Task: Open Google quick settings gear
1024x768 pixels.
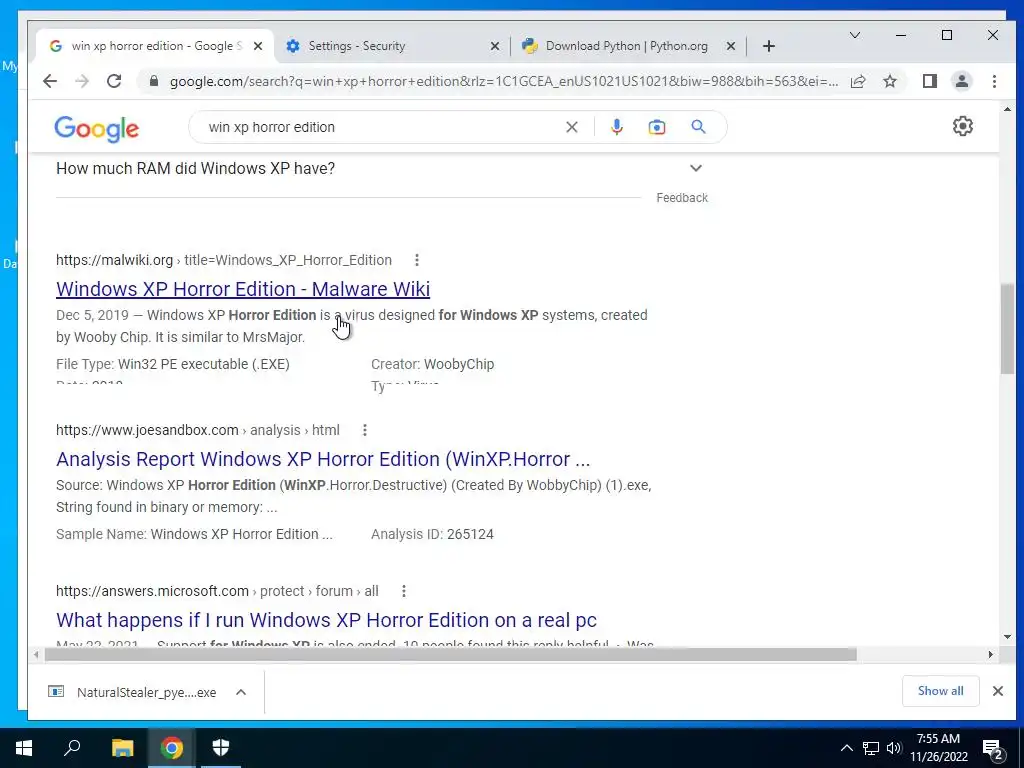Action: (963, 126)
